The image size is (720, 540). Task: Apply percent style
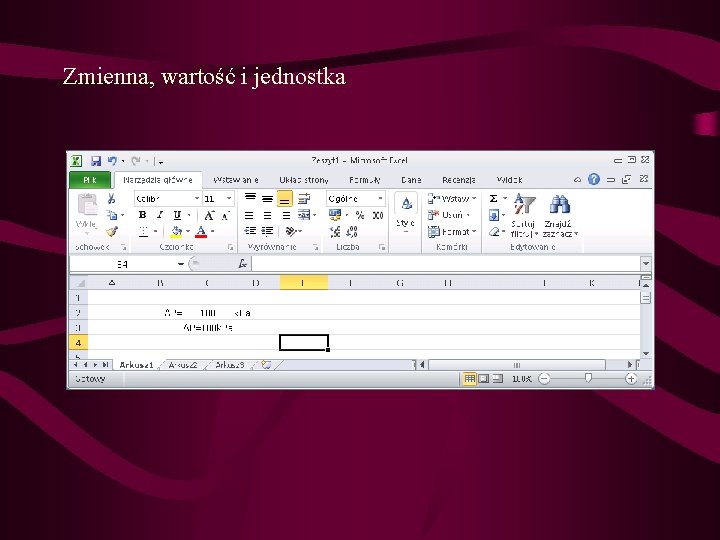[360, 215]
